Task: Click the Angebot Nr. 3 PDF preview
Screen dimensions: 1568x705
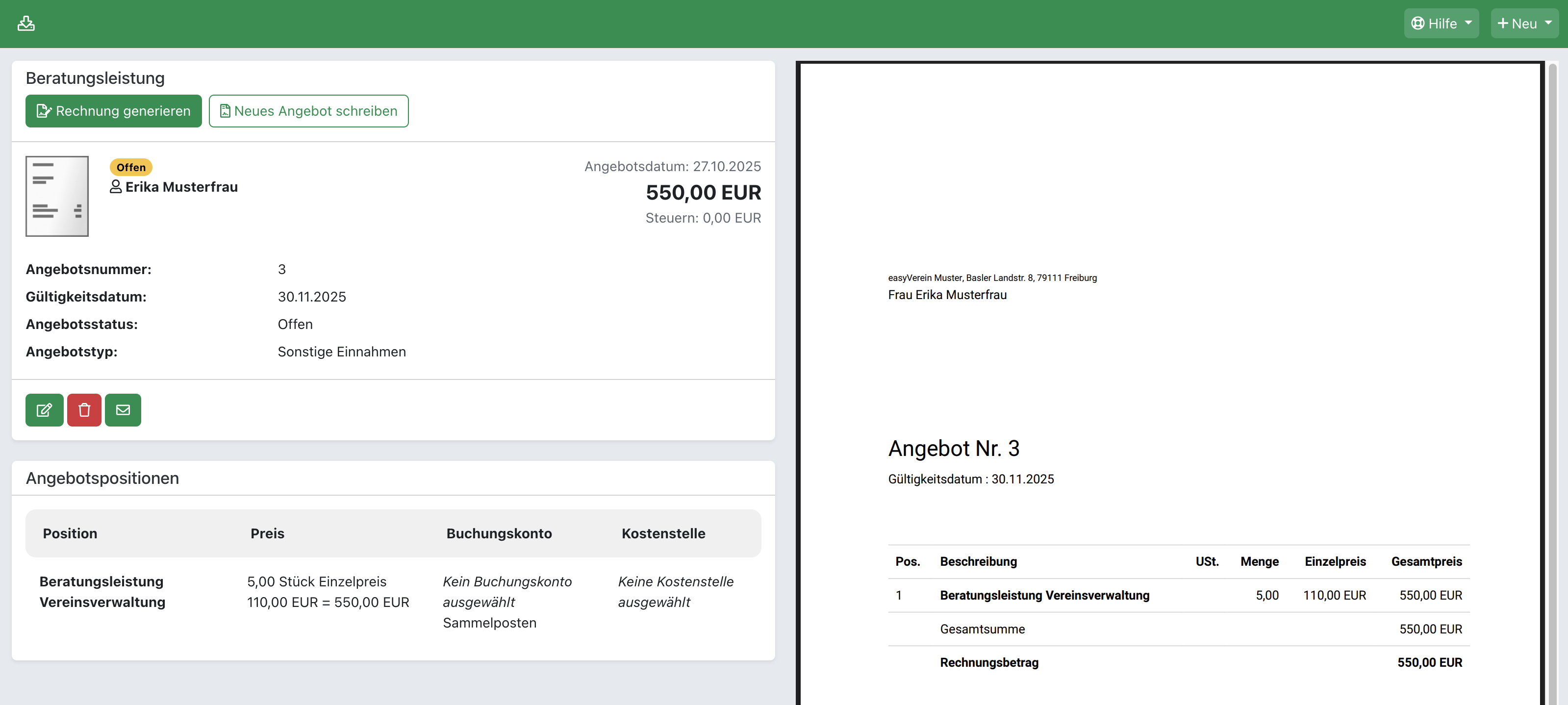Action: tap(953, 448)
